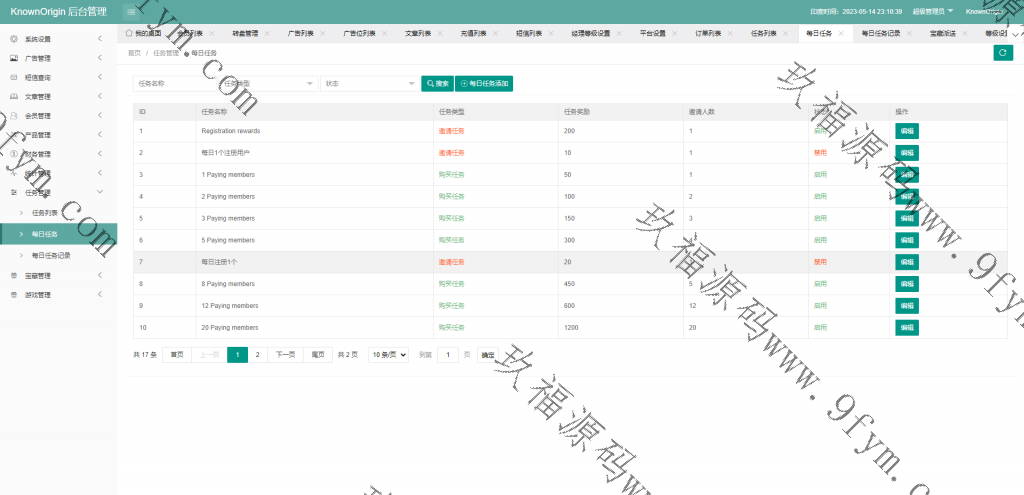Click the green refresh icon button

click(x=1002, y=53)
